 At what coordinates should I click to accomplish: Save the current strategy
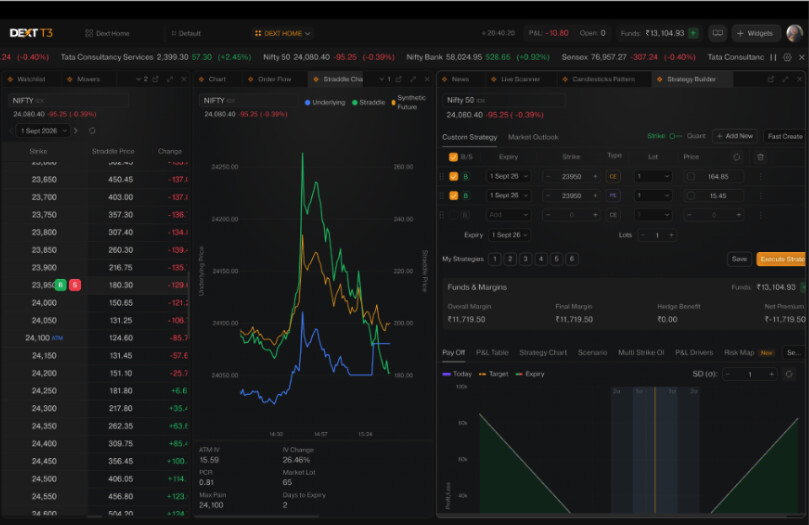coord(739,259)
